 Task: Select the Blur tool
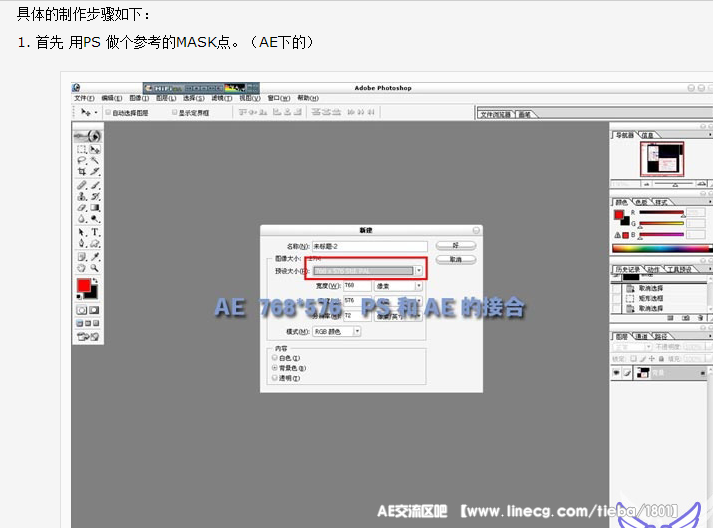(82, 219)
